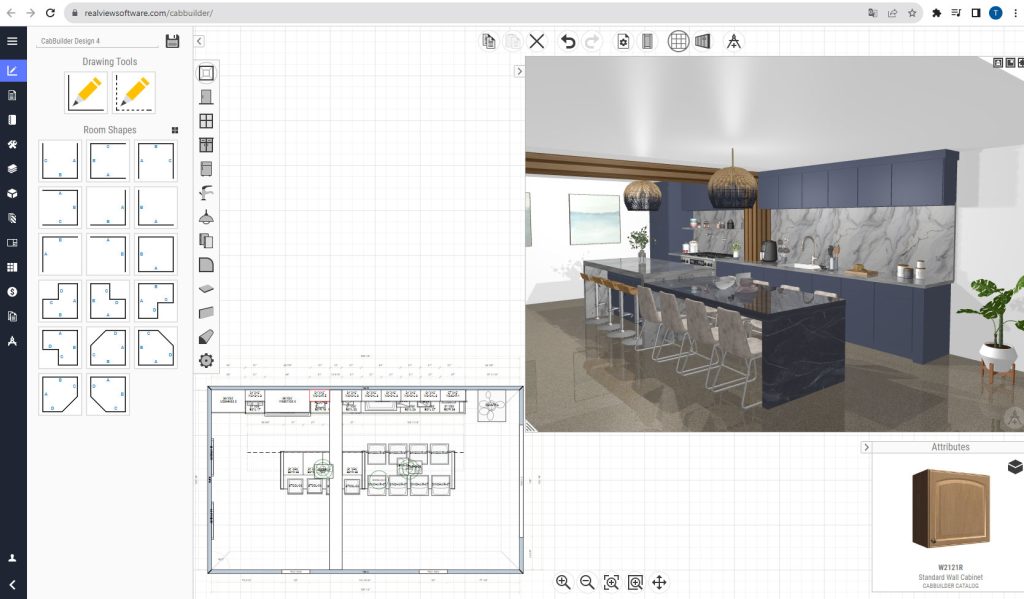Open the hamburger menu in the dark sidebar
1024x599 pixels.
click(12, 40)
